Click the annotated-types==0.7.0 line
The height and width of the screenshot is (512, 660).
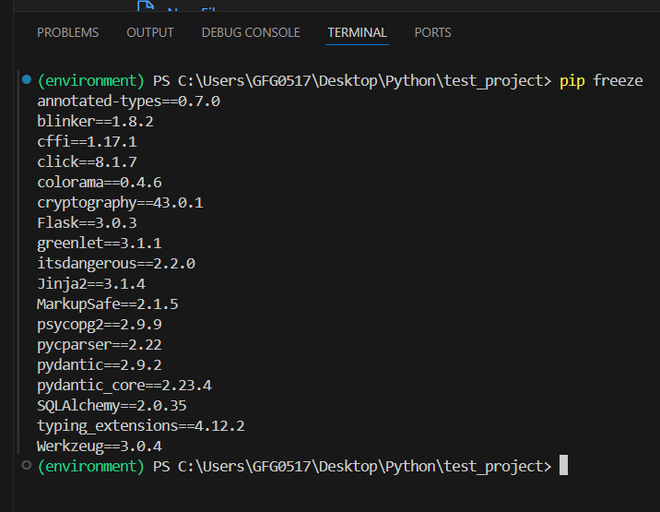pos(128,101)
